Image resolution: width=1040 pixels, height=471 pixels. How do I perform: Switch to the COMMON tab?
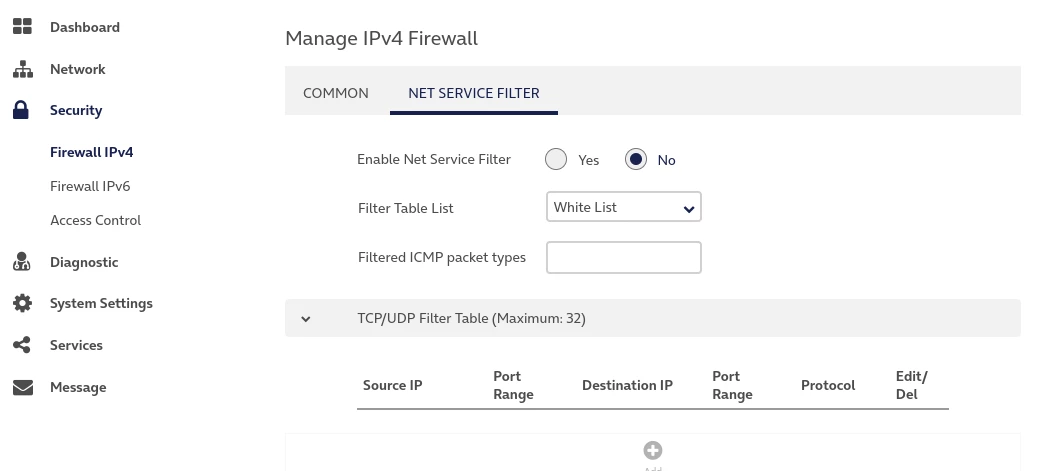[336, 93]
